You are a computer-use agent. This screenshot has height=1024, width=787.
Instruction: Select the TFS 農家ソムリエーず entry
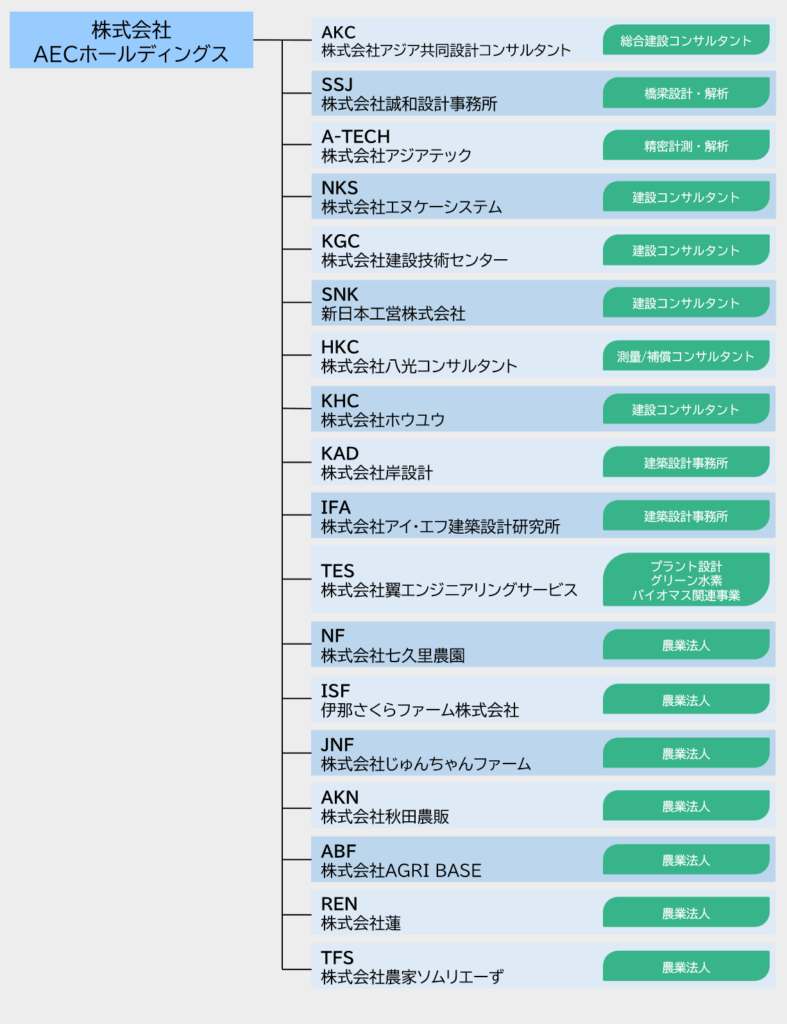pyautogui.click(x=411, y=967)
